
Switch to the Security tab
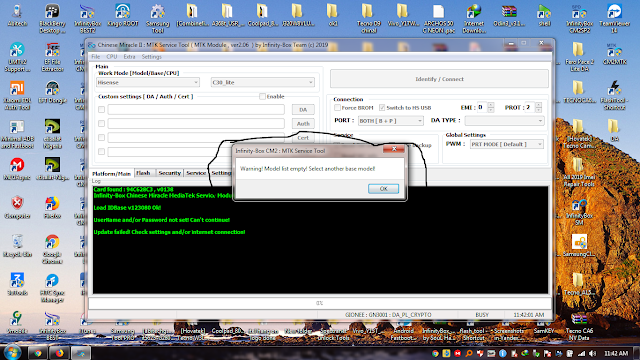tap(169, 173)
